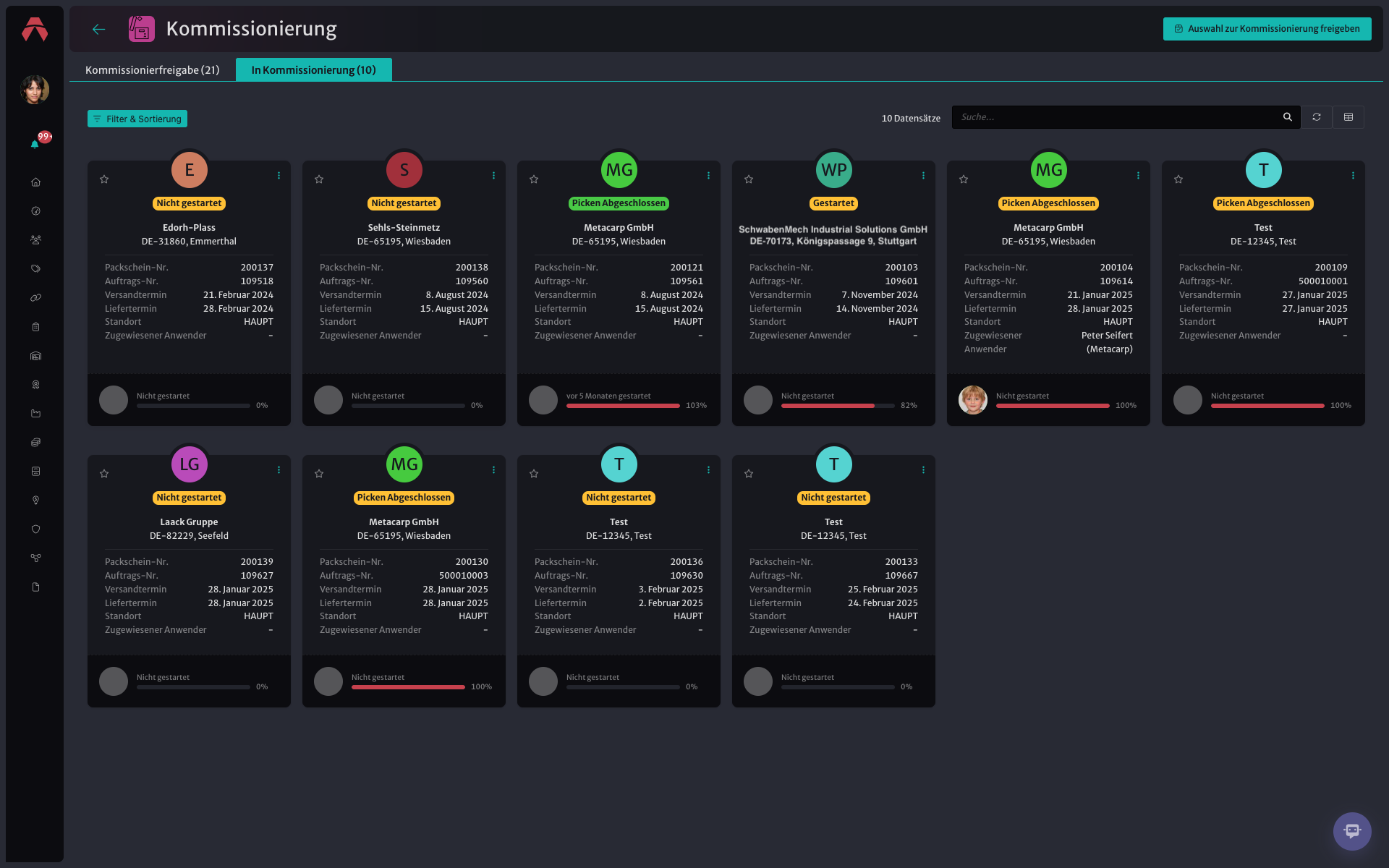The height and width of the screenshot is (868, 1389).
Task: Click the 10 Datensätze count label
Action: (911, 118)
